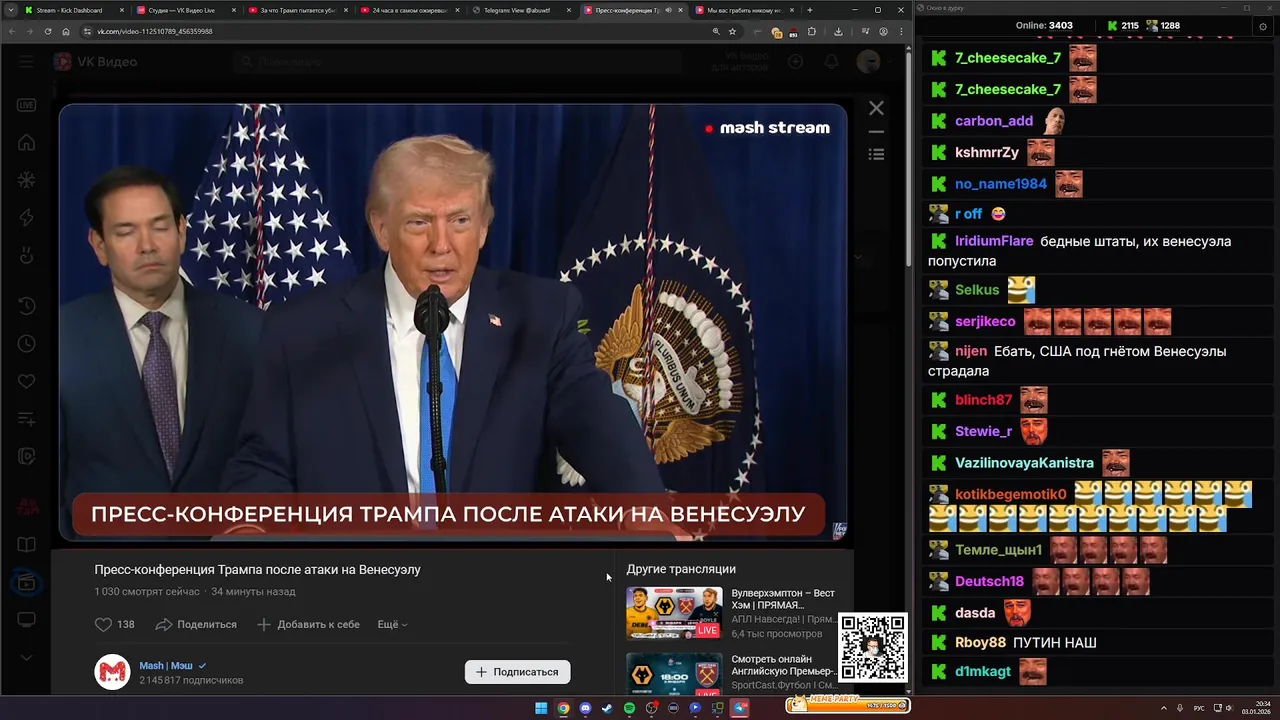Expand the VK sidebar chevron at bottom

[27, 657]
